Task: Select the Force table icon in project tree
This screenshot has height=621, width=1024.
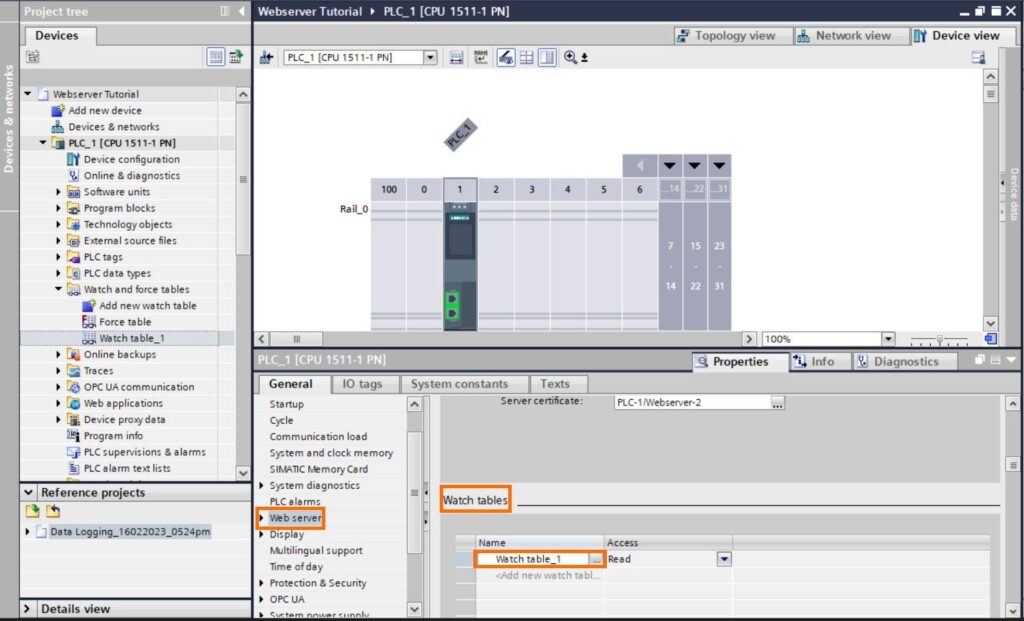Action: tap(89, 321)
